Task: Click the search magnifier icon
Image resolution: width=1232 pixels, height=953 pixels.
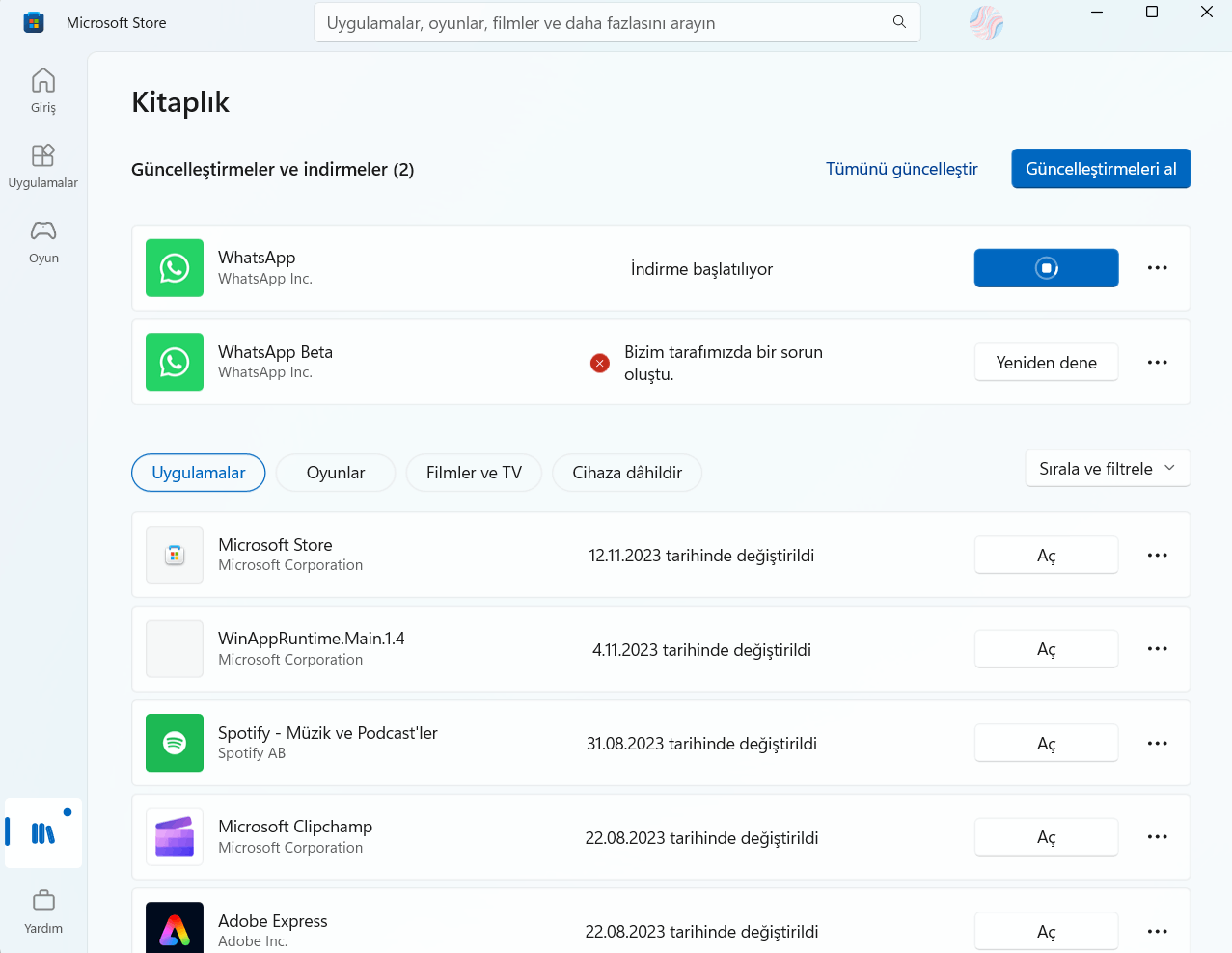Action: pyautogui.click(x=899, y=22)
